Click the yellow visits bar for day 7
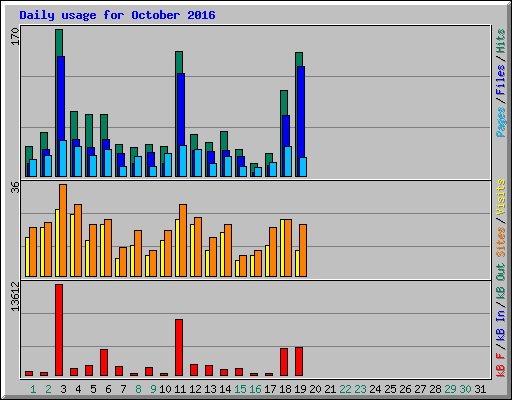Image resolution: width=512 pixels, height=400 pixels. point(117,267)
